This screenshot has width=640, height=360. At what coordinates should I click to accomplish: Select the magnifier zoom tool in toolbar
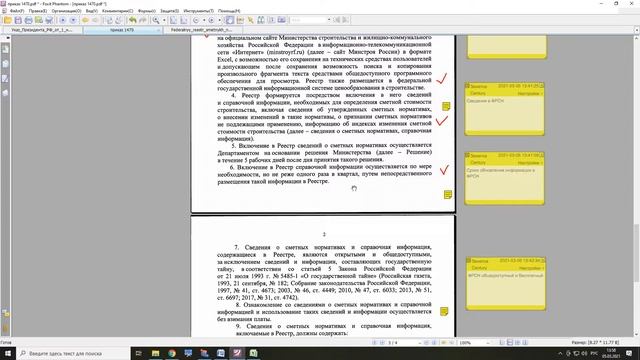(156, 20)
